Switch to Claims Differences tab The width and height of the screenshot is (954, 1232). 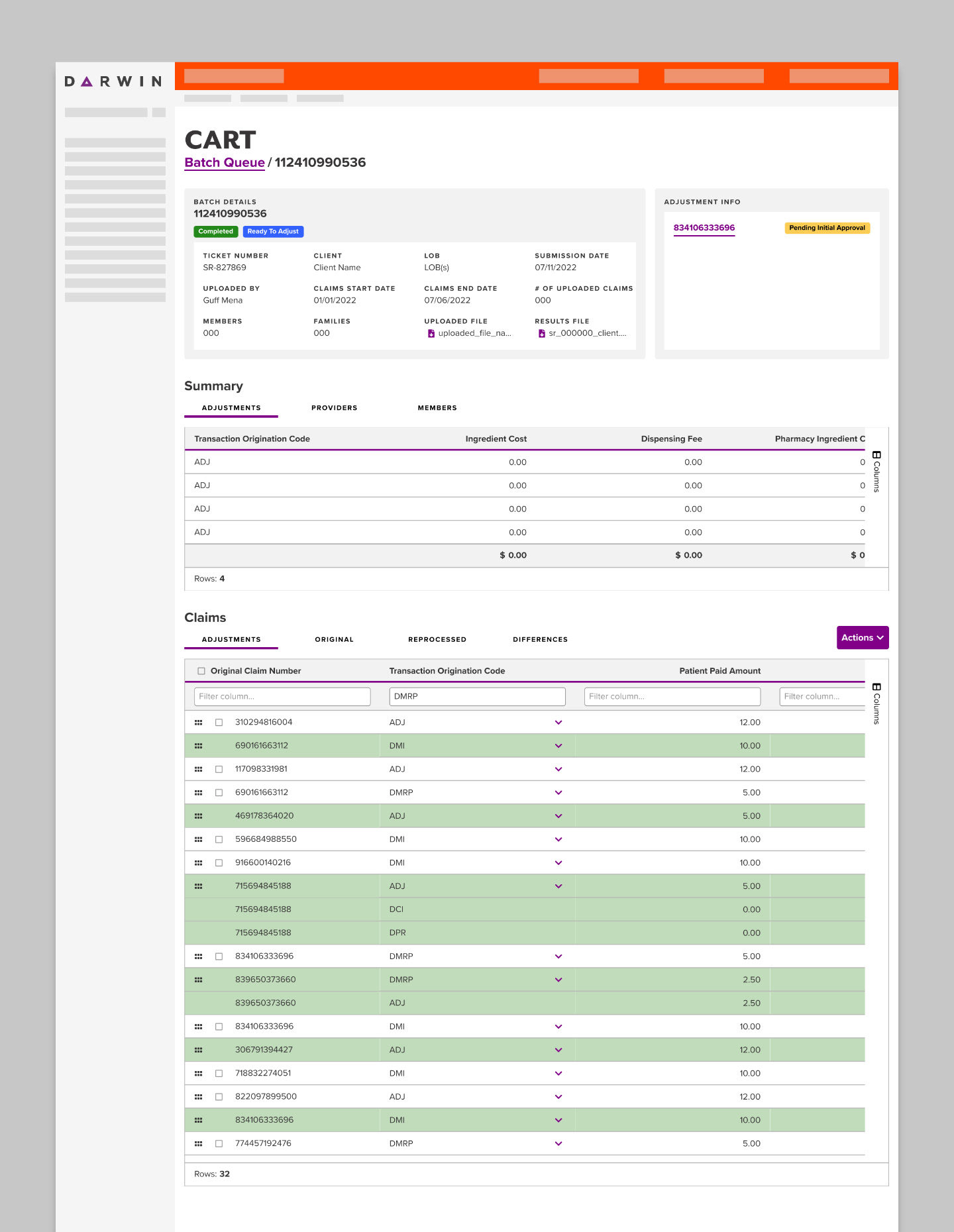coord(540,640)
